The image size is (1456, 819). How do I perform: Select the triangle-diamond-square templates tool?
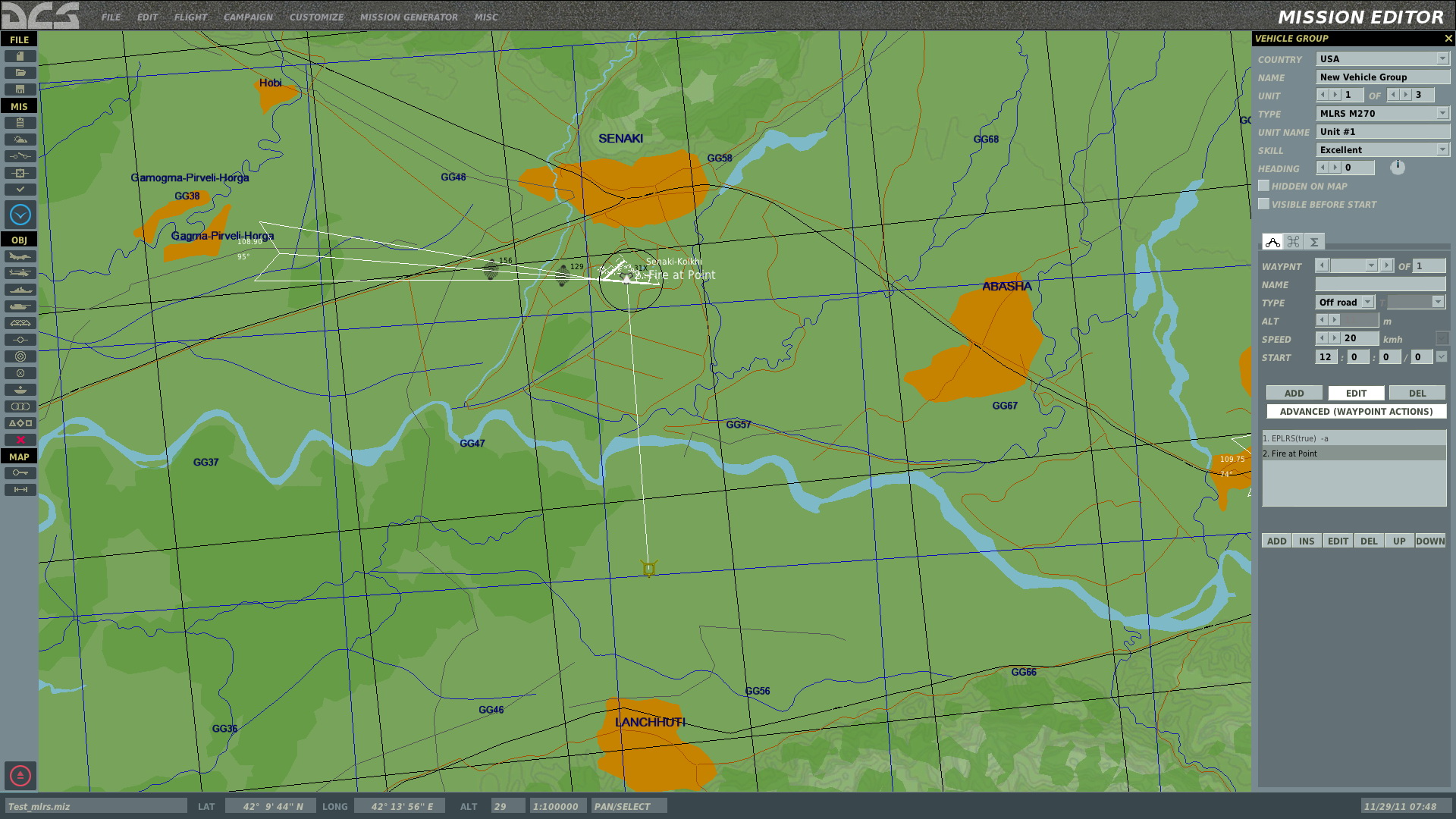coord(20,423)
